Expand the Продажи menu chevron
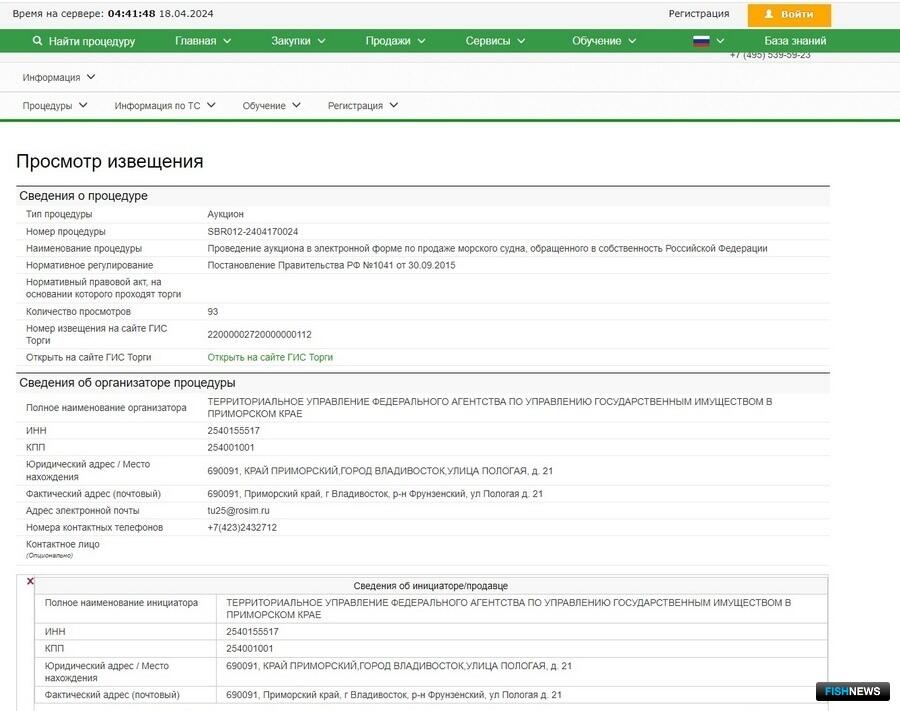The image size is (900, 711). [x=421, y=41]
